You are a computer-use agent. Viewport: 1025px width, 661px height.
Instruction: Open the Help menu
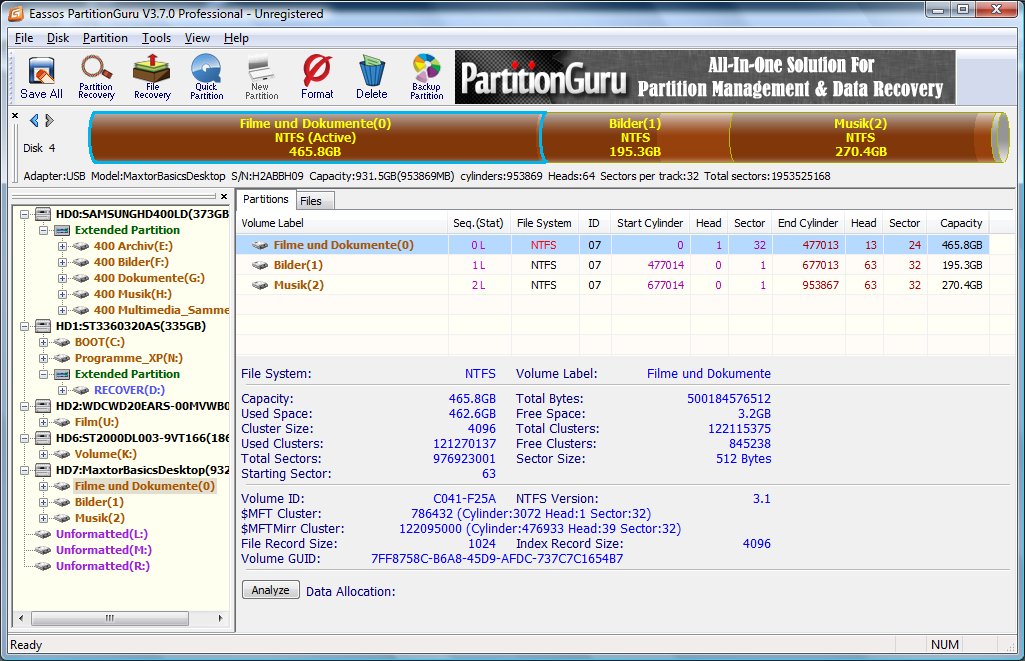tap(236, 38)
